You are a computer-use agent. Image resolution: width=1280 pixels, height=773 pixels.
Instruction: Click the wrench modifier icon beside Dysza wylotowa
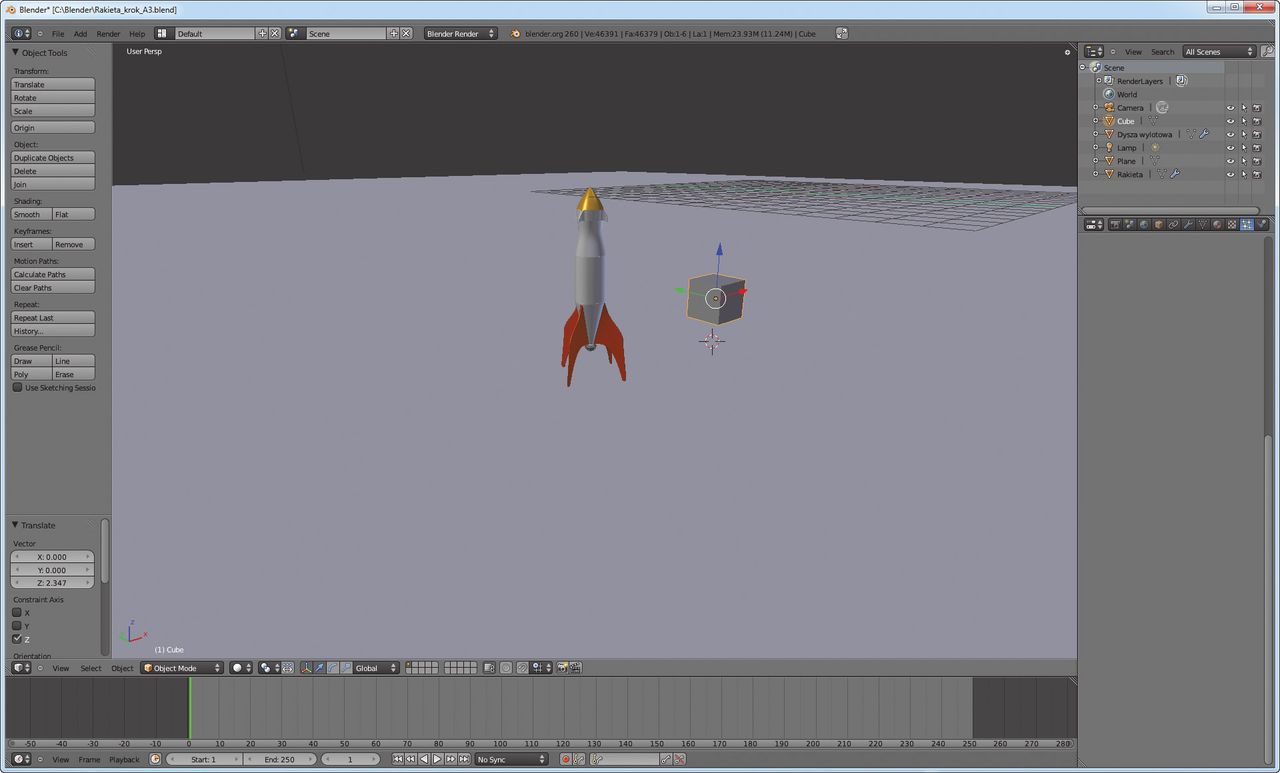point(1203,134)
